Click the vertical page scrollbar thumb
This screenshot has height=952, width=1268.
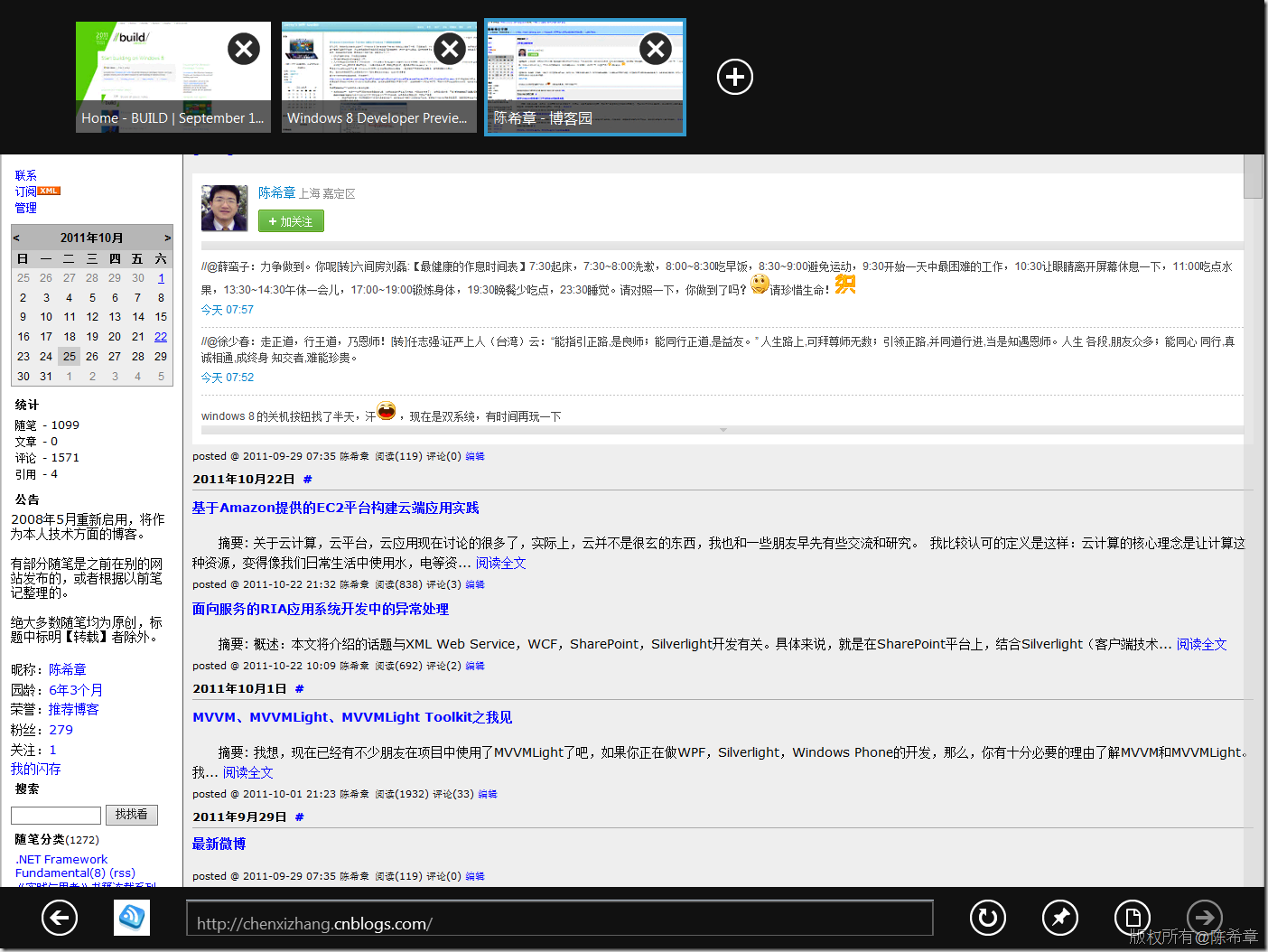[x=1253, y=176]
